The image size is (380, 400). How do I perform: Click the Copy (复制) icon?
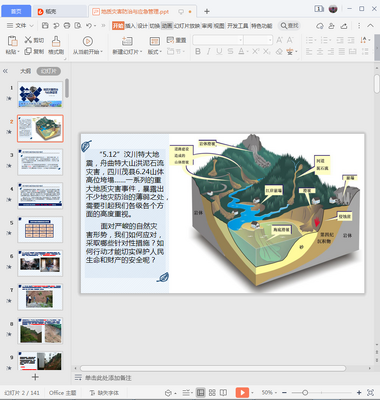28,51
